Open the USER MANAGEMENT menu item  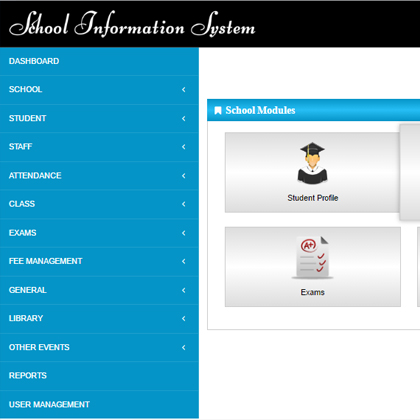(x=99, y=405)
